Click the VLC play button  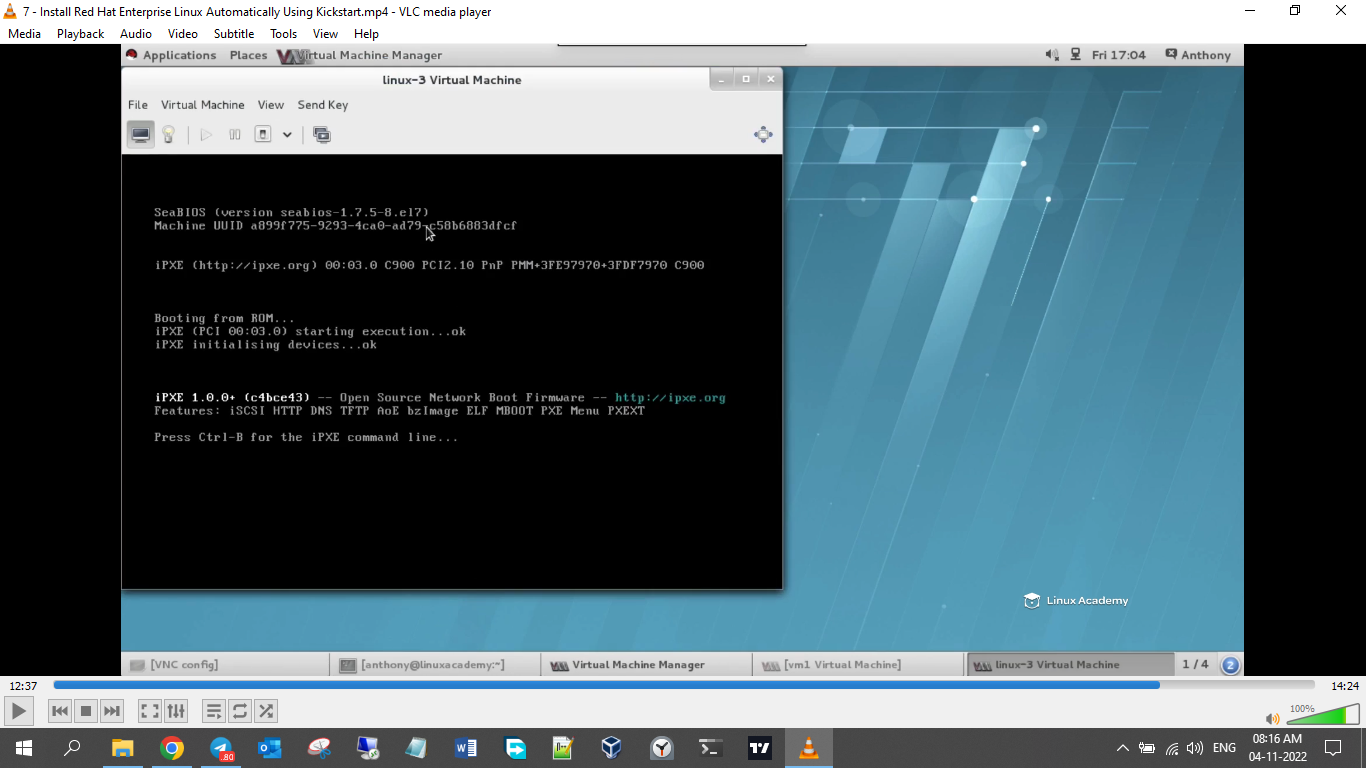tap(19, 711)
